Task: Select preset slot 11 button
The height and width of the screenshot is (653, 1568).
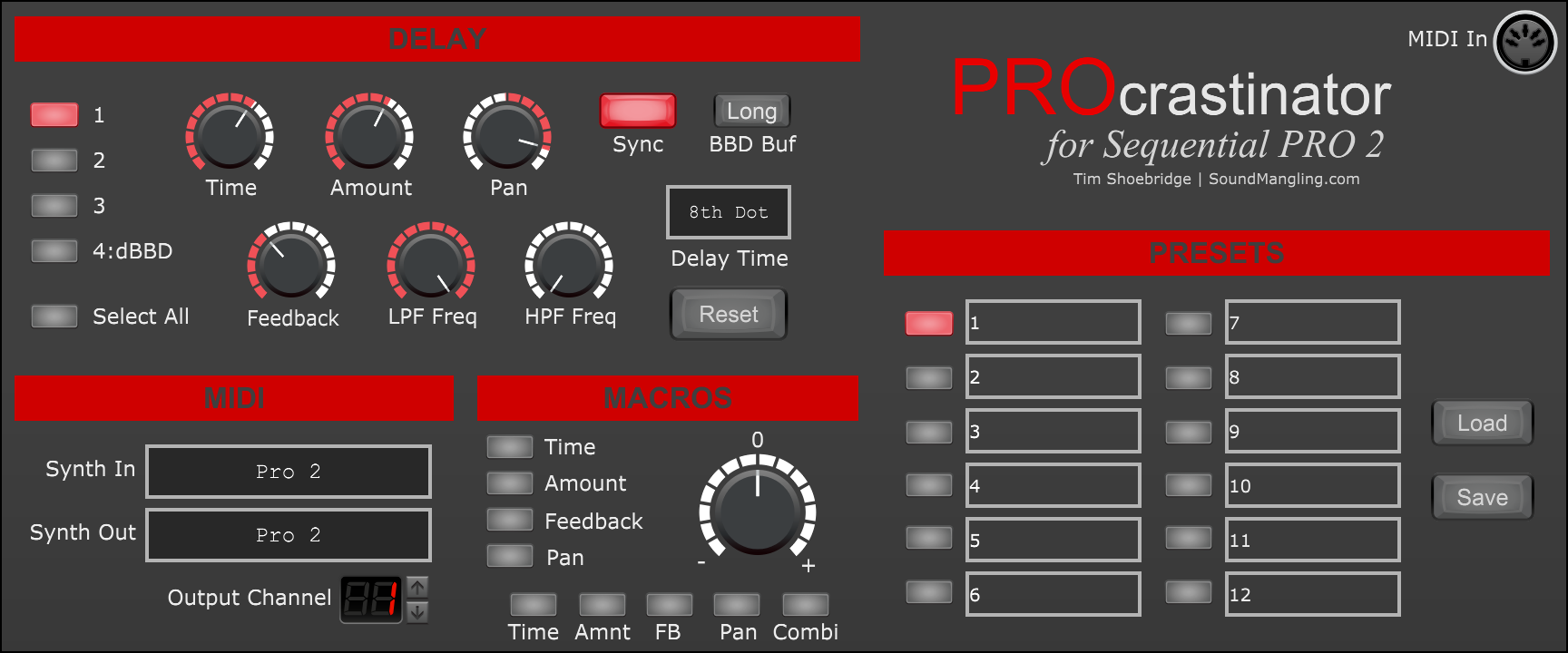Action: (1189, 537)
